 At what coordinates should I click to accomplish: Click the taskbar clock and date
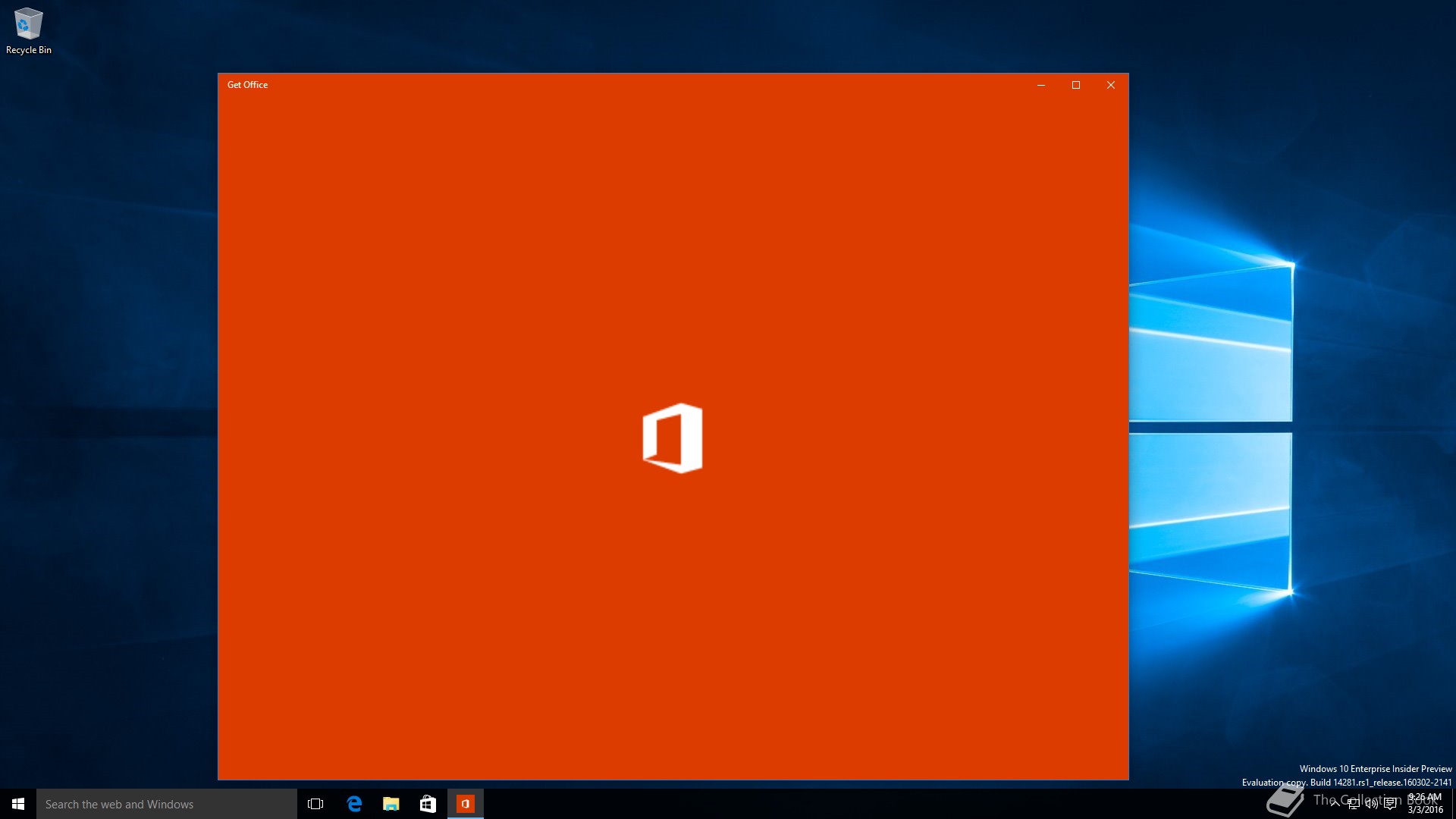[1425, 804]
